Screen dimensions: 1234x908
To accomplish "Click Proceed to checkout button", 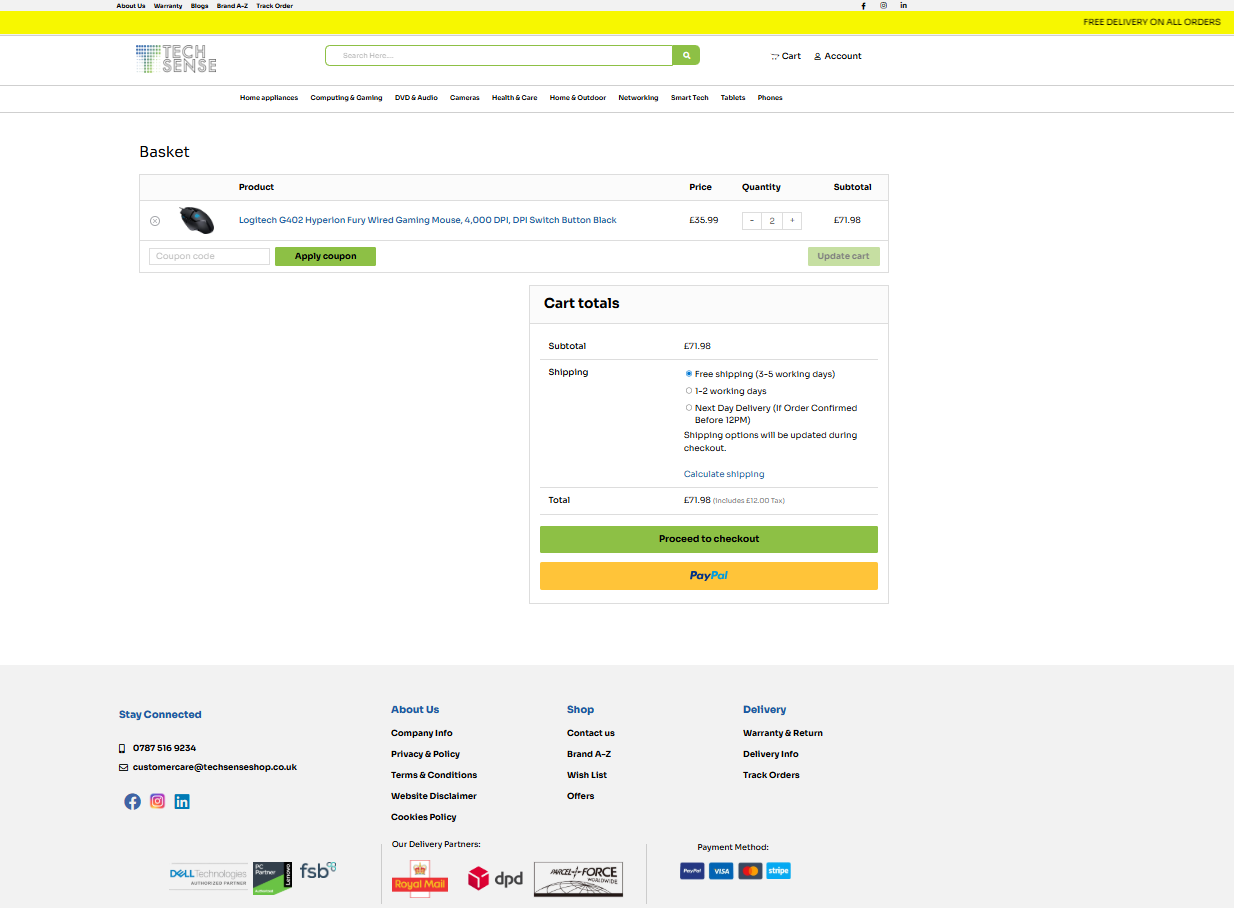I will coord(708,539).
